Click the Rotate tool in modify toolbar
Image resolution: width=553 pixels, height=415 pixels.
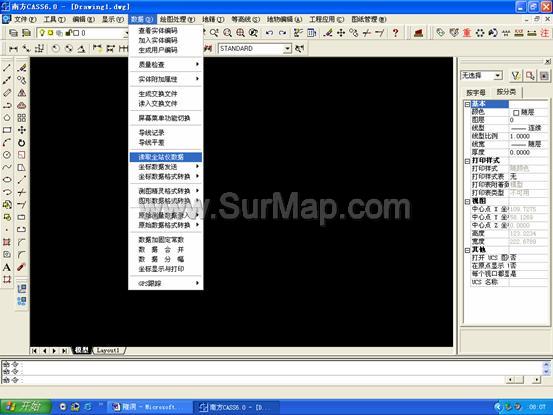click(x=22, y=142)
